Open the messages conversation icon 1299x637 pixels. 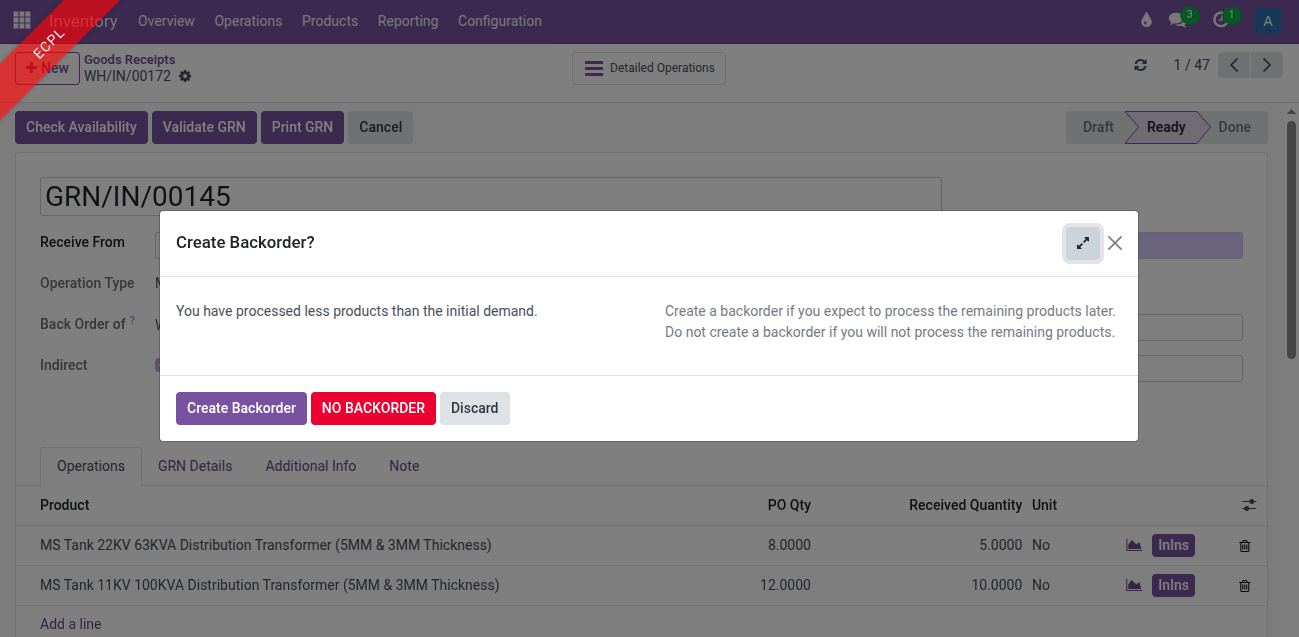[1178, 21]
